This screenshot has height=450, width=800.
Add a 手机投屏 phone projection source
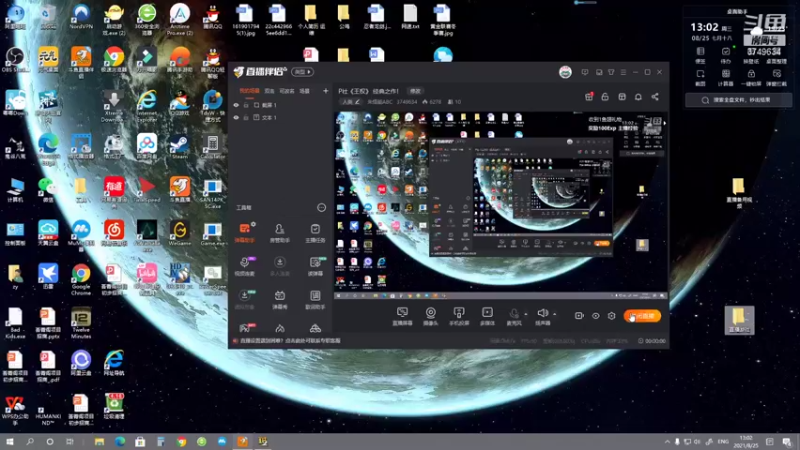(x=459, y=316)
